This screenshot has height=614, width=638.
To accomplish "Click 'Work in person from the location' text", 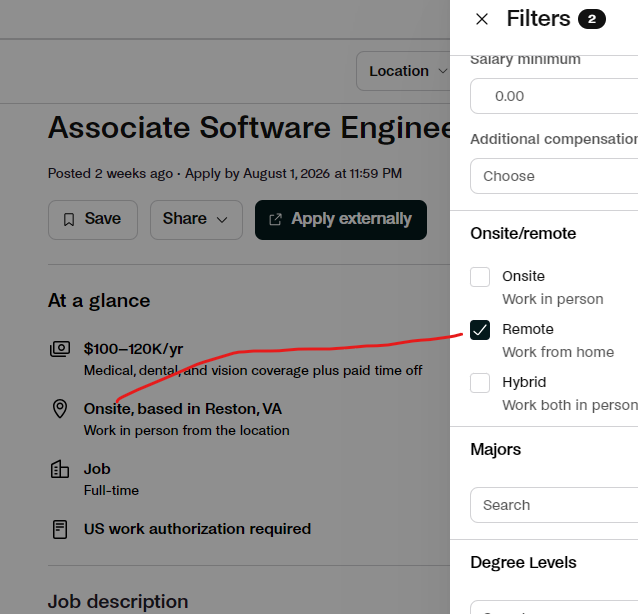I will tap(186, 430).
